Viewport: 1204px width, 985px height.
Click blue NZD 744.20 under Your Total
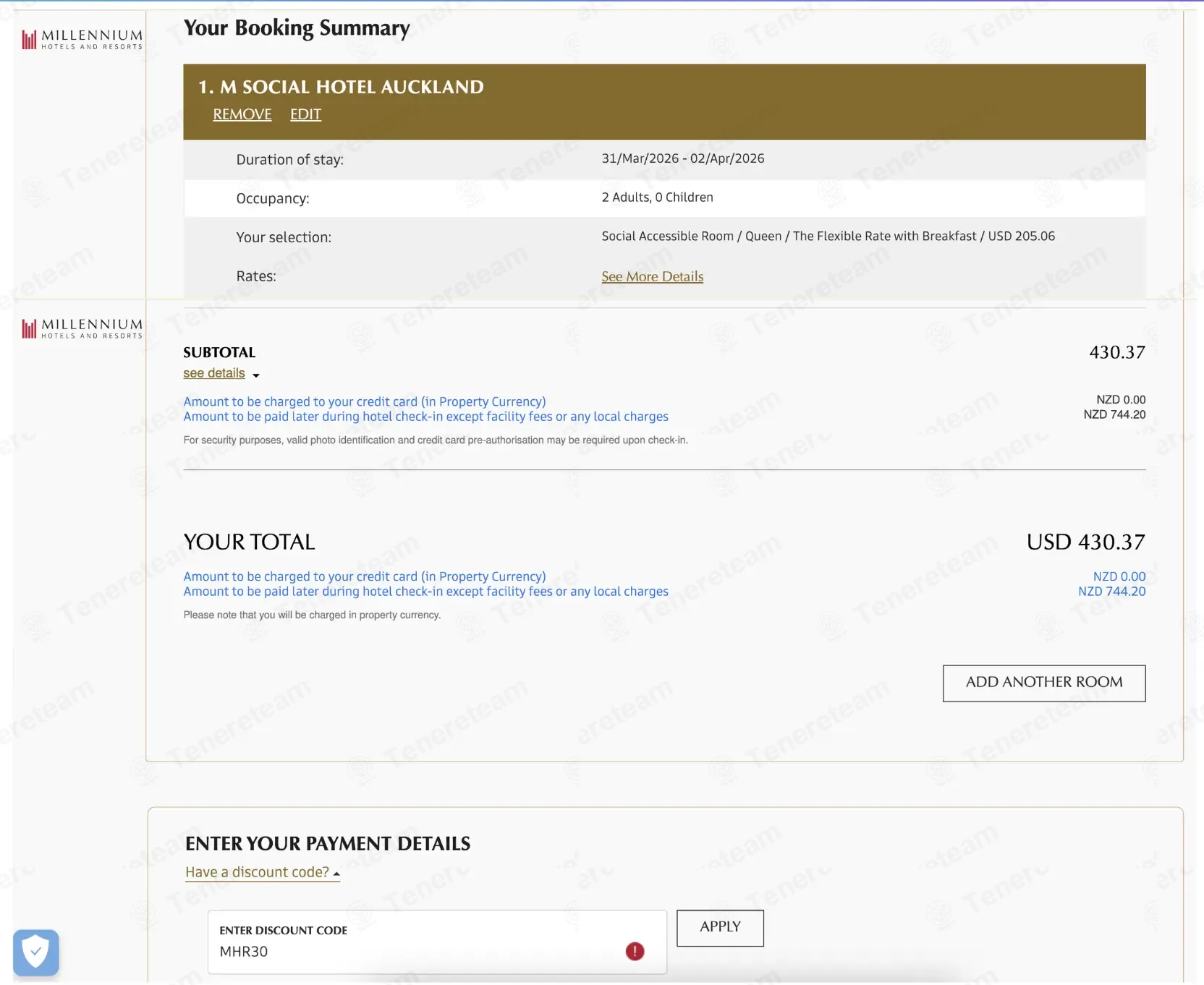coord(1112,591)
